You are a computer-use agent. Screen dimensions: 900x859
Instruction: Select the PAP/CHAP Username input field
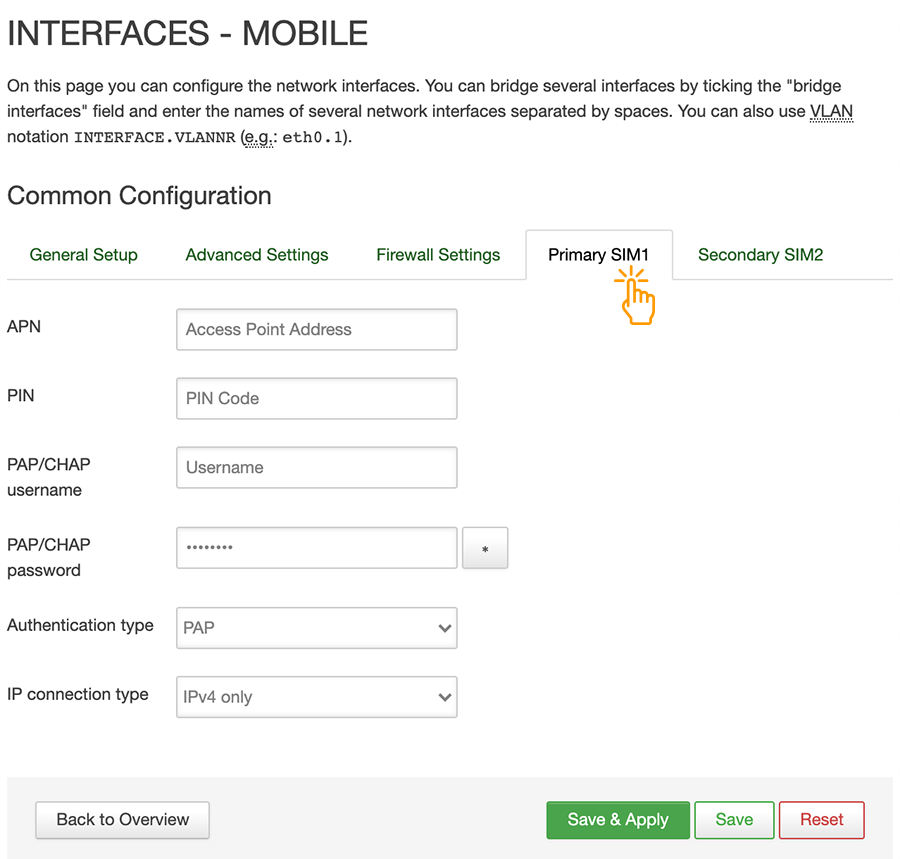click(316, 467)
